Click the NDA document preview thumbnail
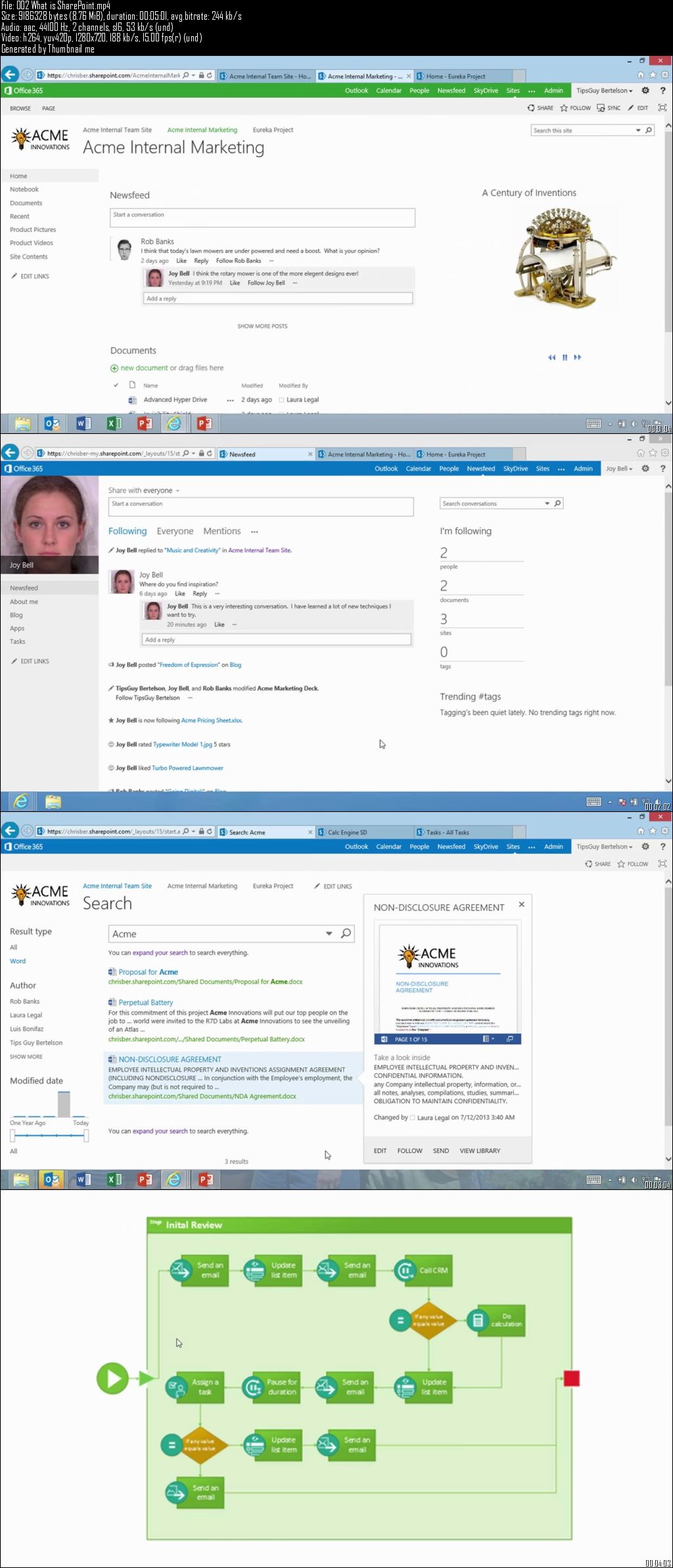This screenshot has height=1568, width=673. point(448,980)
